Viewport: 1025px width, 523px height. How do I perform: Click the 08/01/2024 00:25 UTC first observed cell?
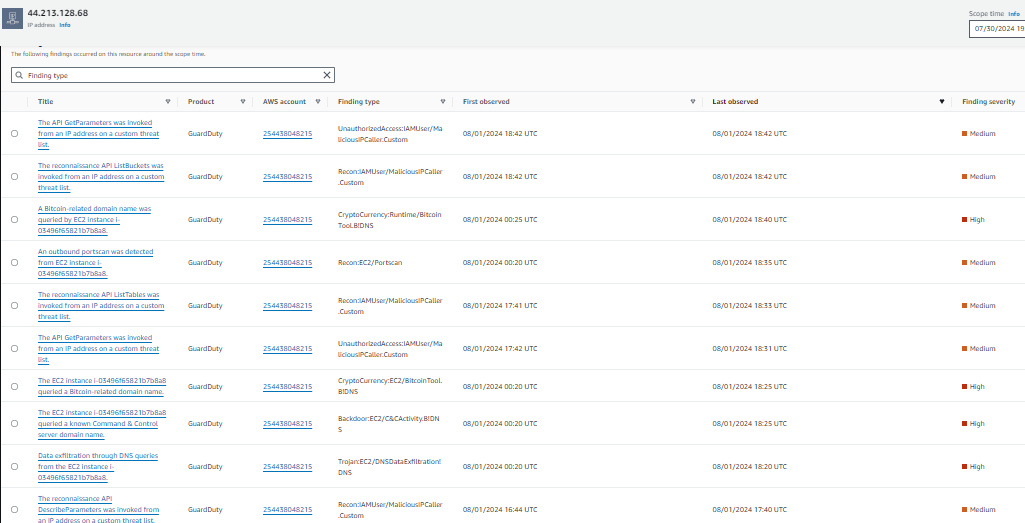(x=500, y=220)
